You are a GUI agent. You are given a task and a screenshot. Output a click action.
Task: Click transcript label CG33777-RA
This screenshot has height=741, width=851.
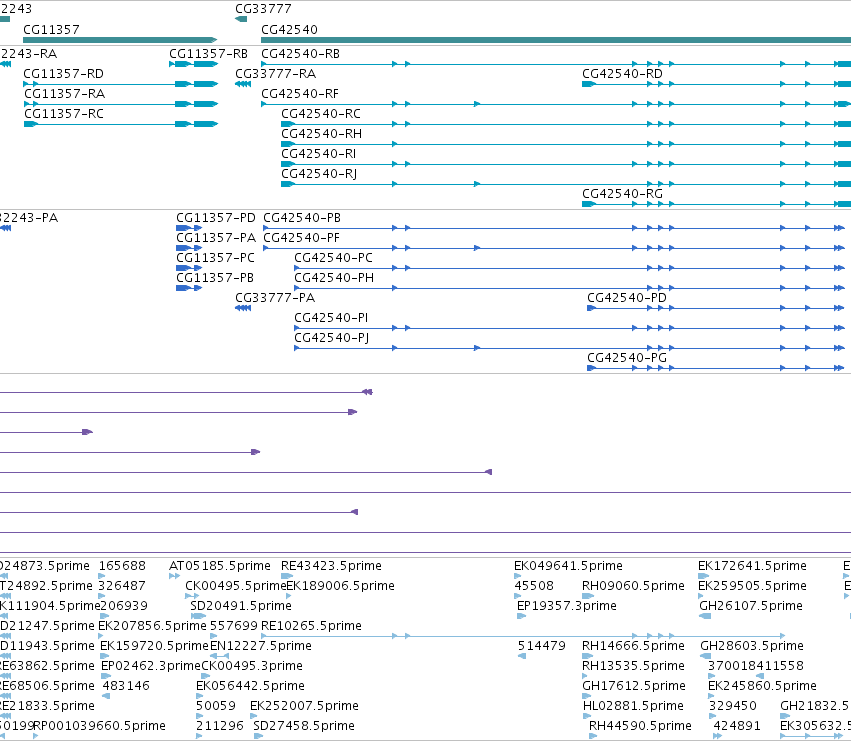click(x=275, y=74)
